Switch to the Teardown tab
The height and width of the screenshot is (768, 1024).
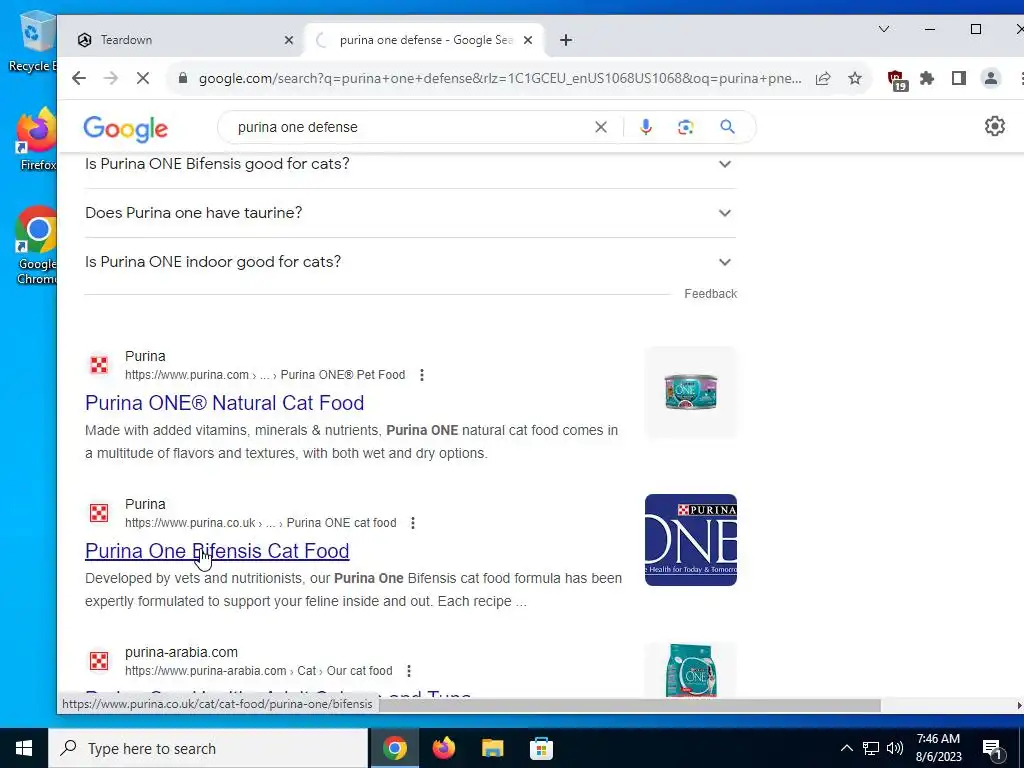click(183, 40)
